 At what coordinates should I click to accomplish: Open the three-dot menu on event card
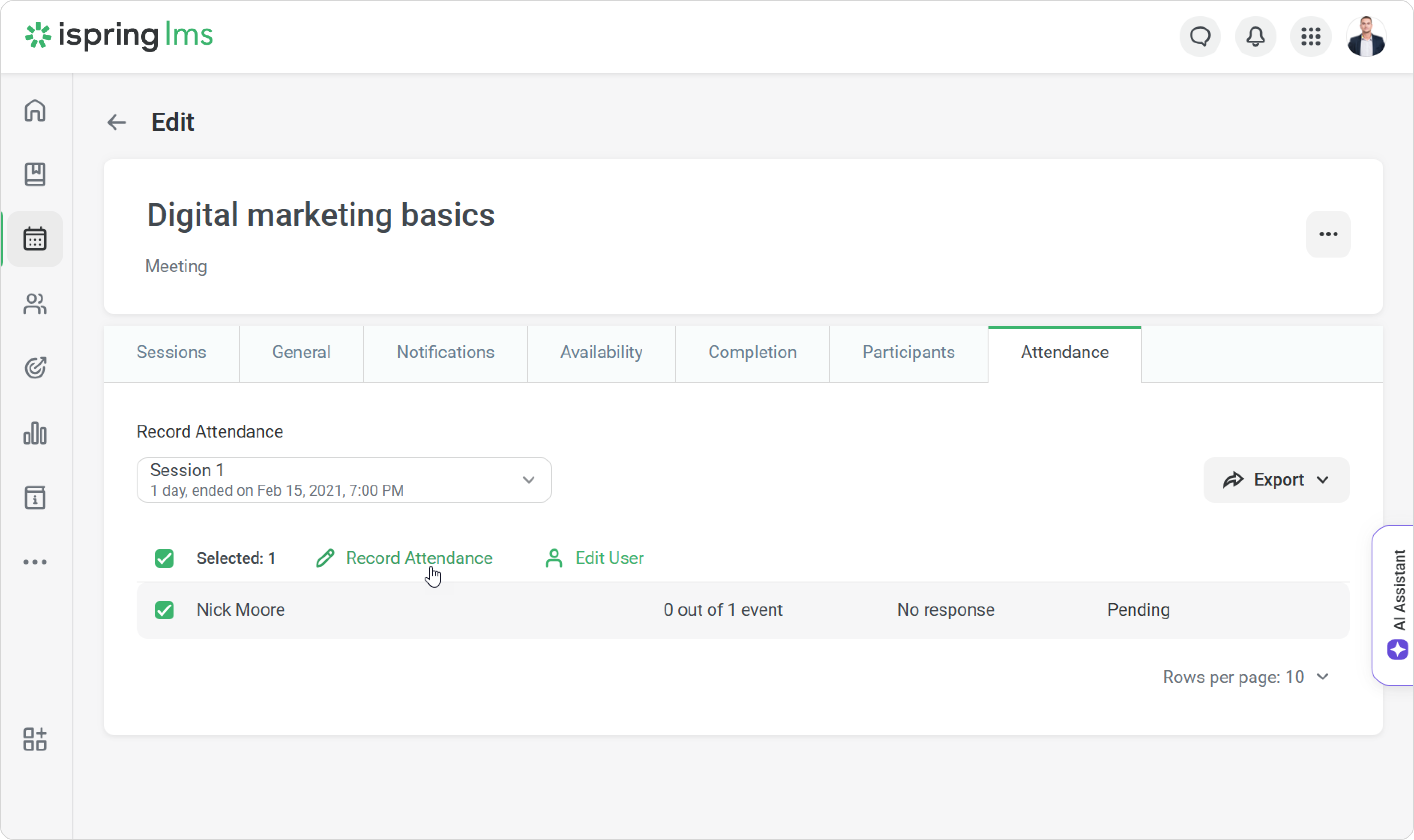point(1328,234)
